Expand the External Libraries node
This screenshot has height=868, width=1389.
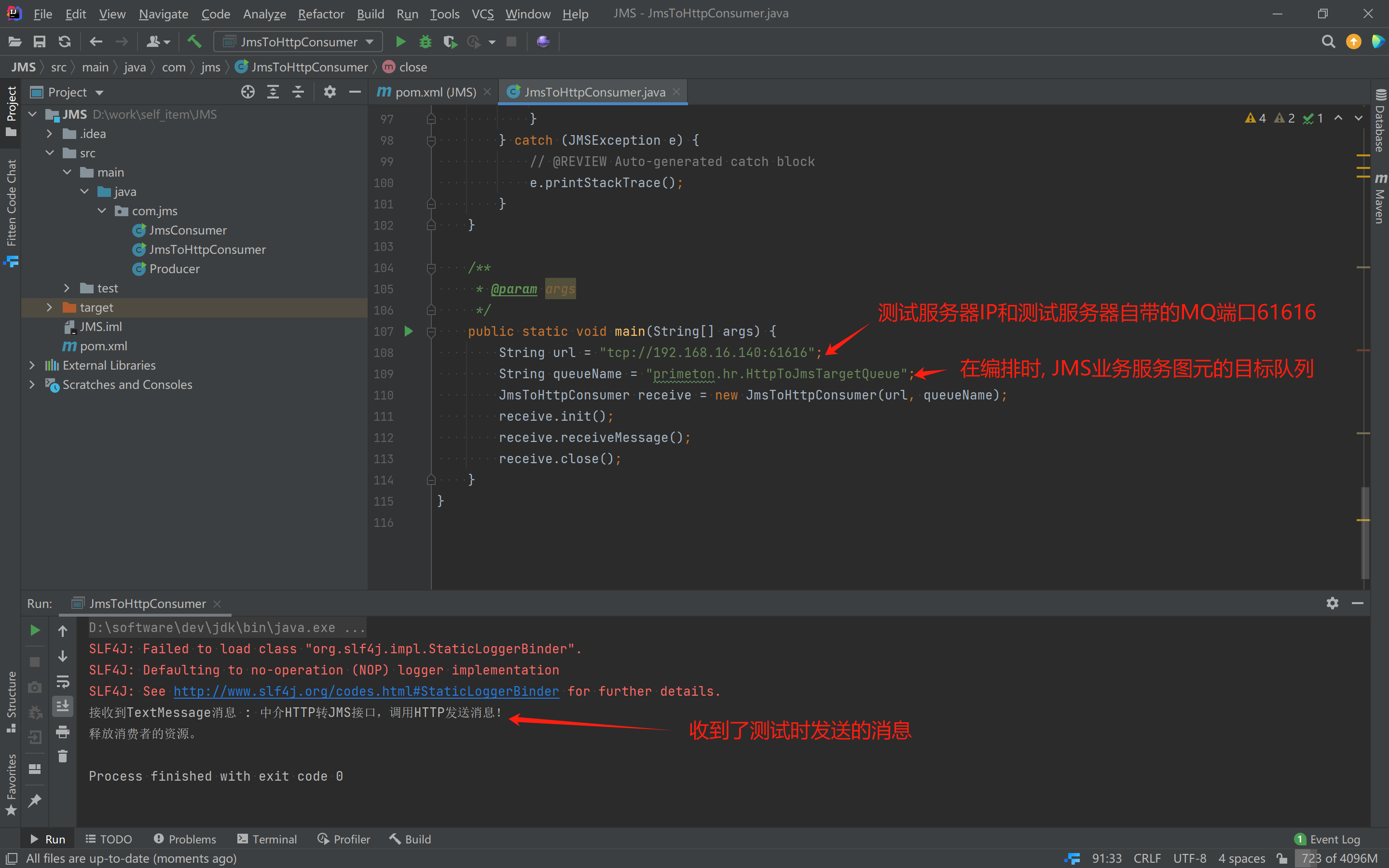tap(32, 365)
